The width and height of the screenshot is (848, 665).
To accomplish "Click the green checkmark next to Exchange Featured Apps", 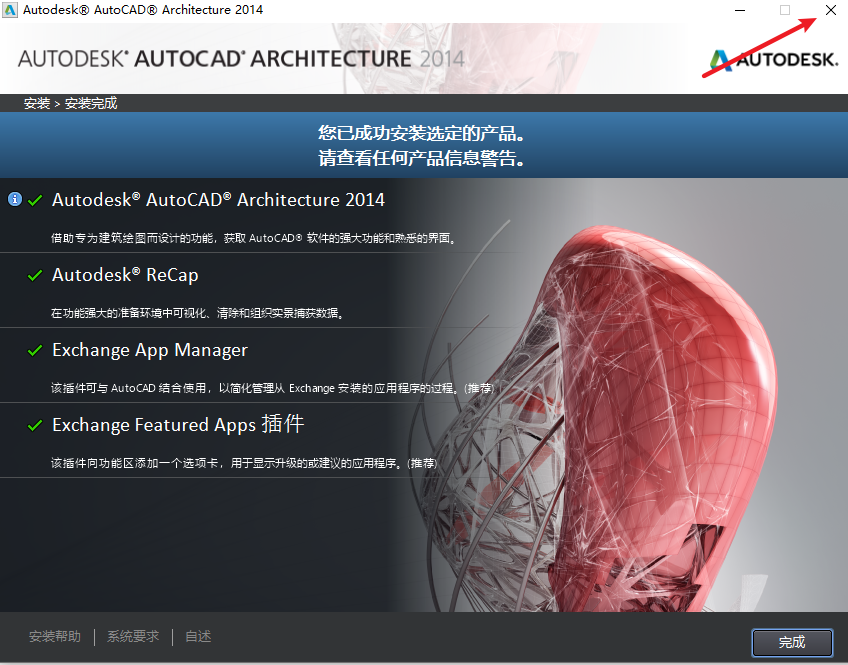I will [36, 426].
